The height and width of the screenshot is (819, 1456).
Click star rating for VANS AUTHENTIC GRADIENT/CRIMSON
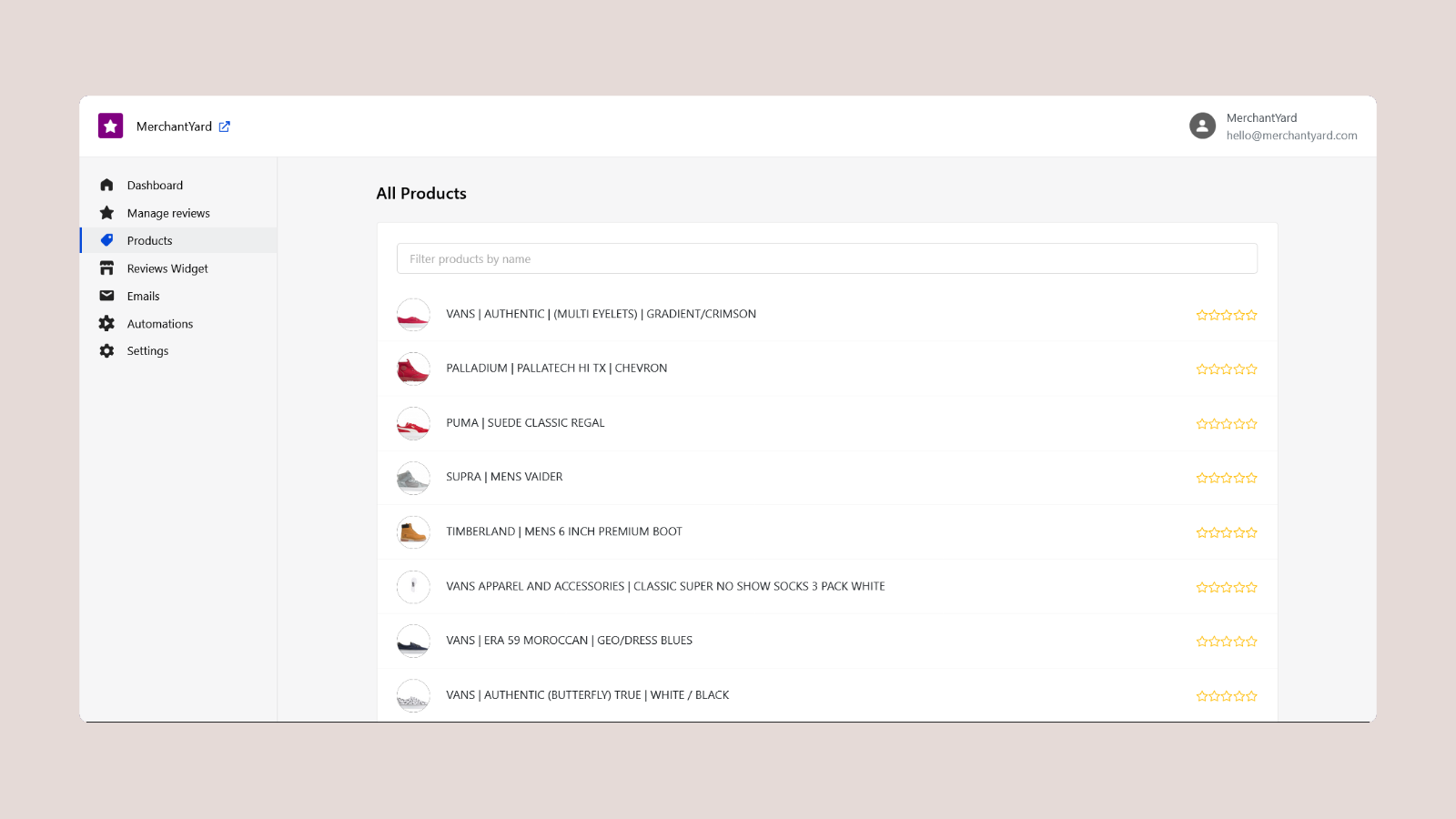click(1226, 315)
